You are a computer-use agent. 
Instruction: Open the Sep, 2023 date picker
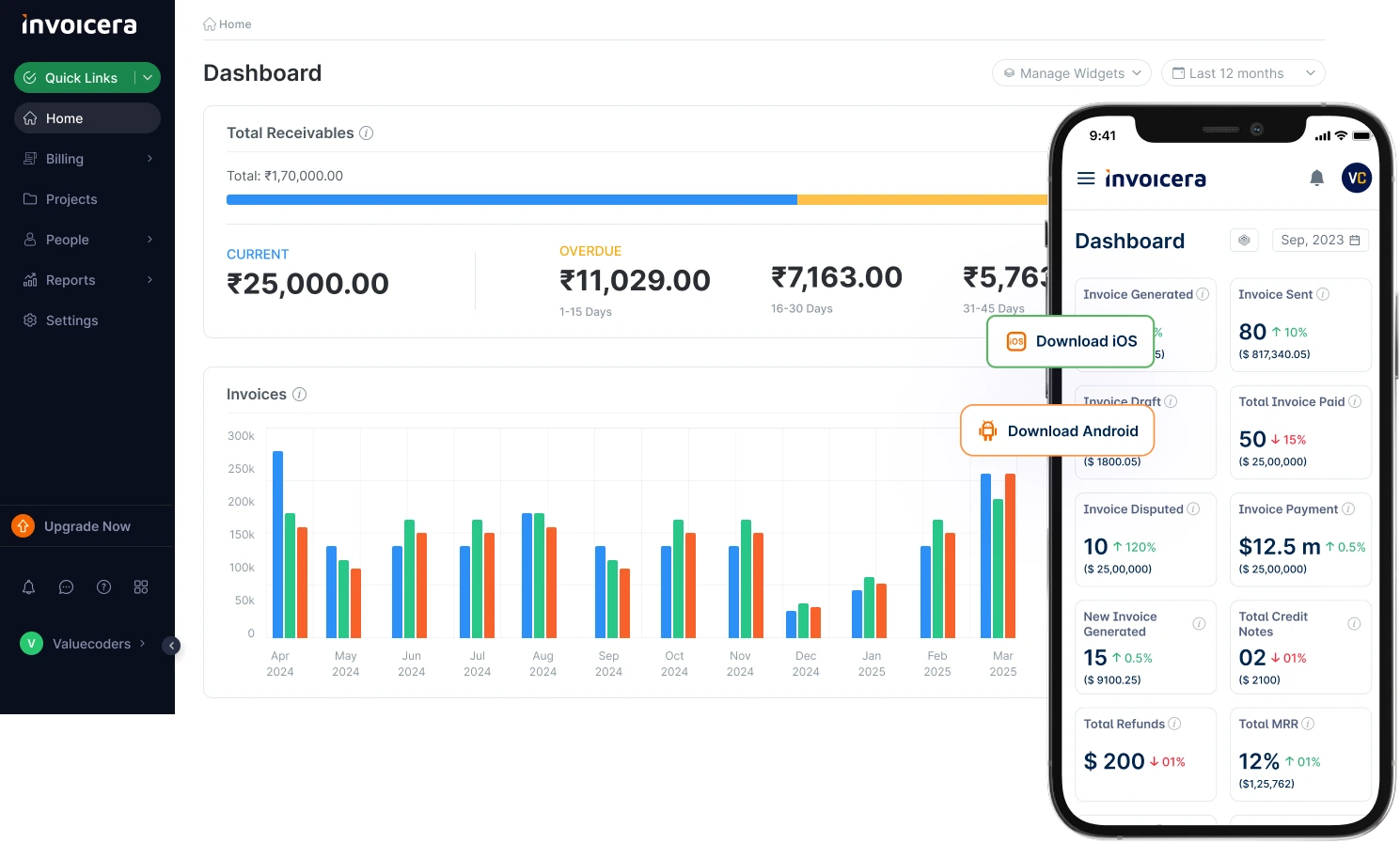tap(1320, 241)
